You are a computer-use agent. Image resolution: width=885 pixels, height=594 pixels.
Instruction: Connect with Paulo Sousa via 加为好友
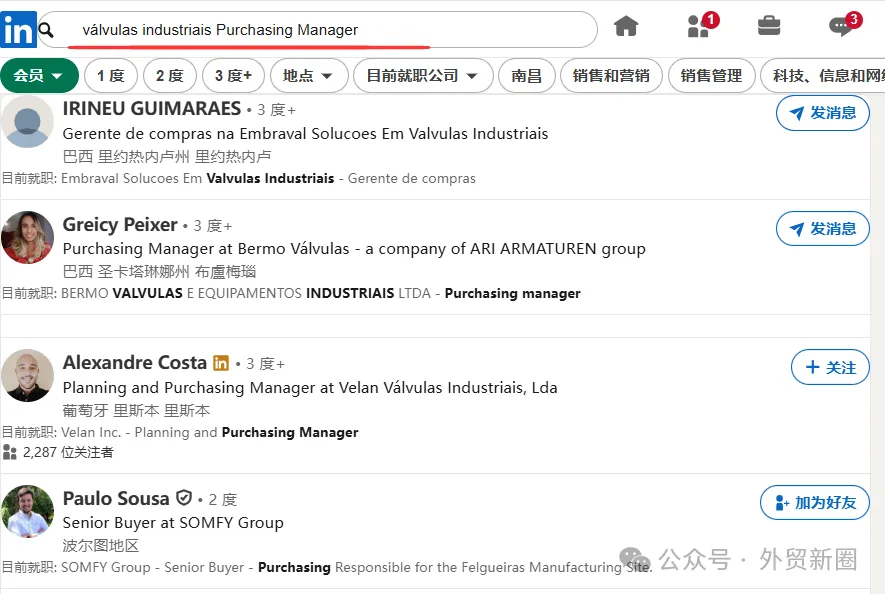click(815, 503)
